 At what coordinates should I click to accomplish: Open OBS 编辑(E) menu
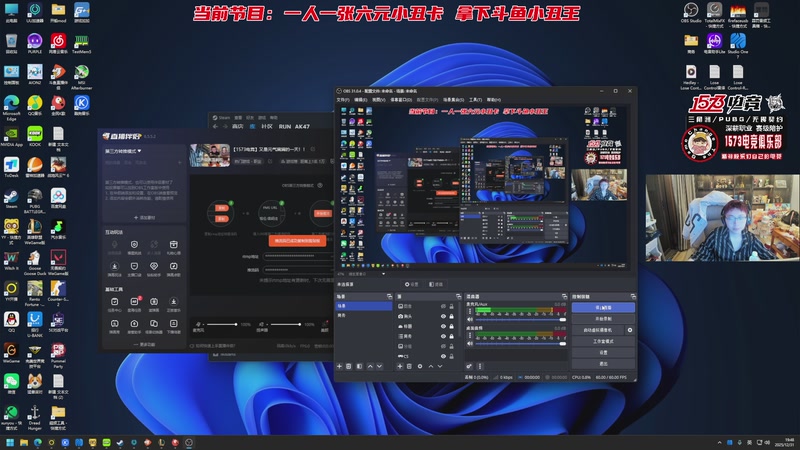coord(361,99)
